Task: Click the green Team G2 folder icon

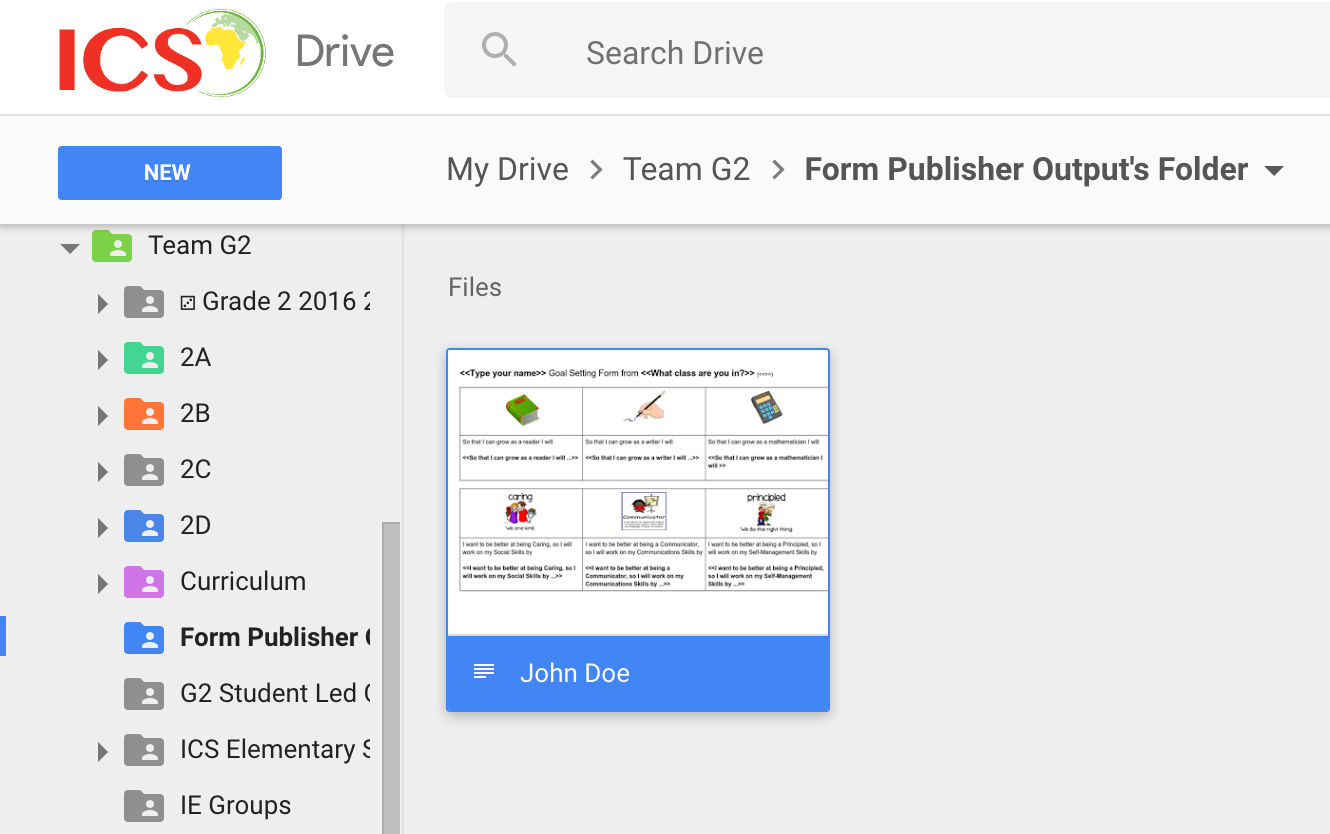Action: tap(112, 246)
